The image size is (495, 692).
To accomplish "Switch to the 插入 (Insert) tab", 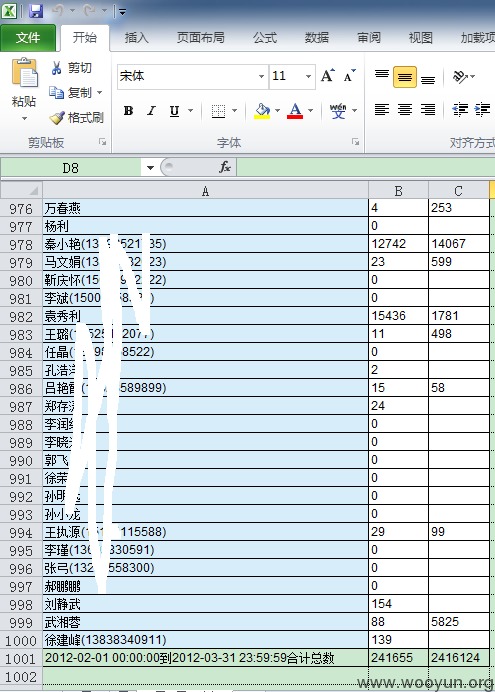I will click(x=136, y=38).
